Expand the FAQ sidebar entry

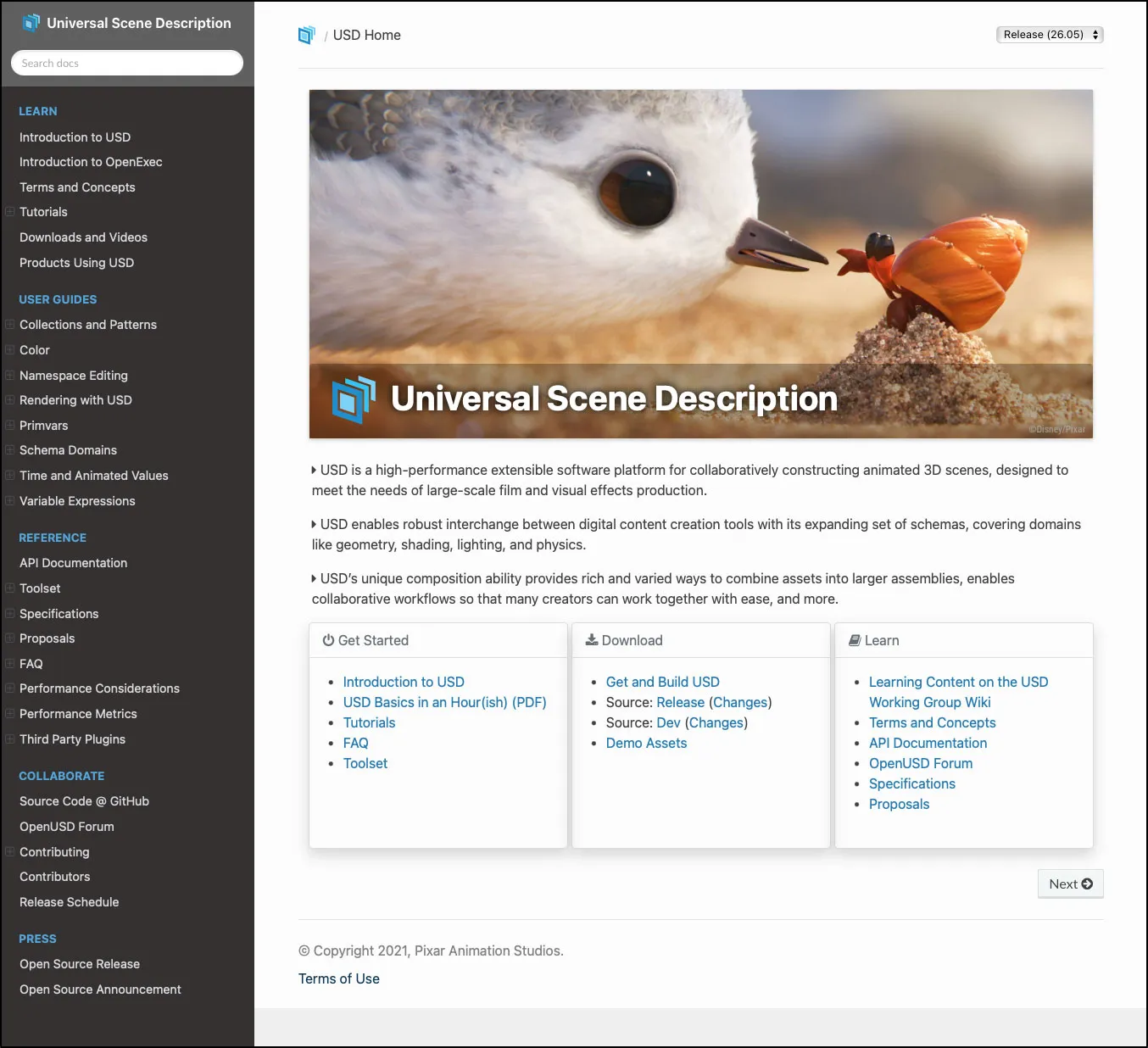click(x=9, y=663)
